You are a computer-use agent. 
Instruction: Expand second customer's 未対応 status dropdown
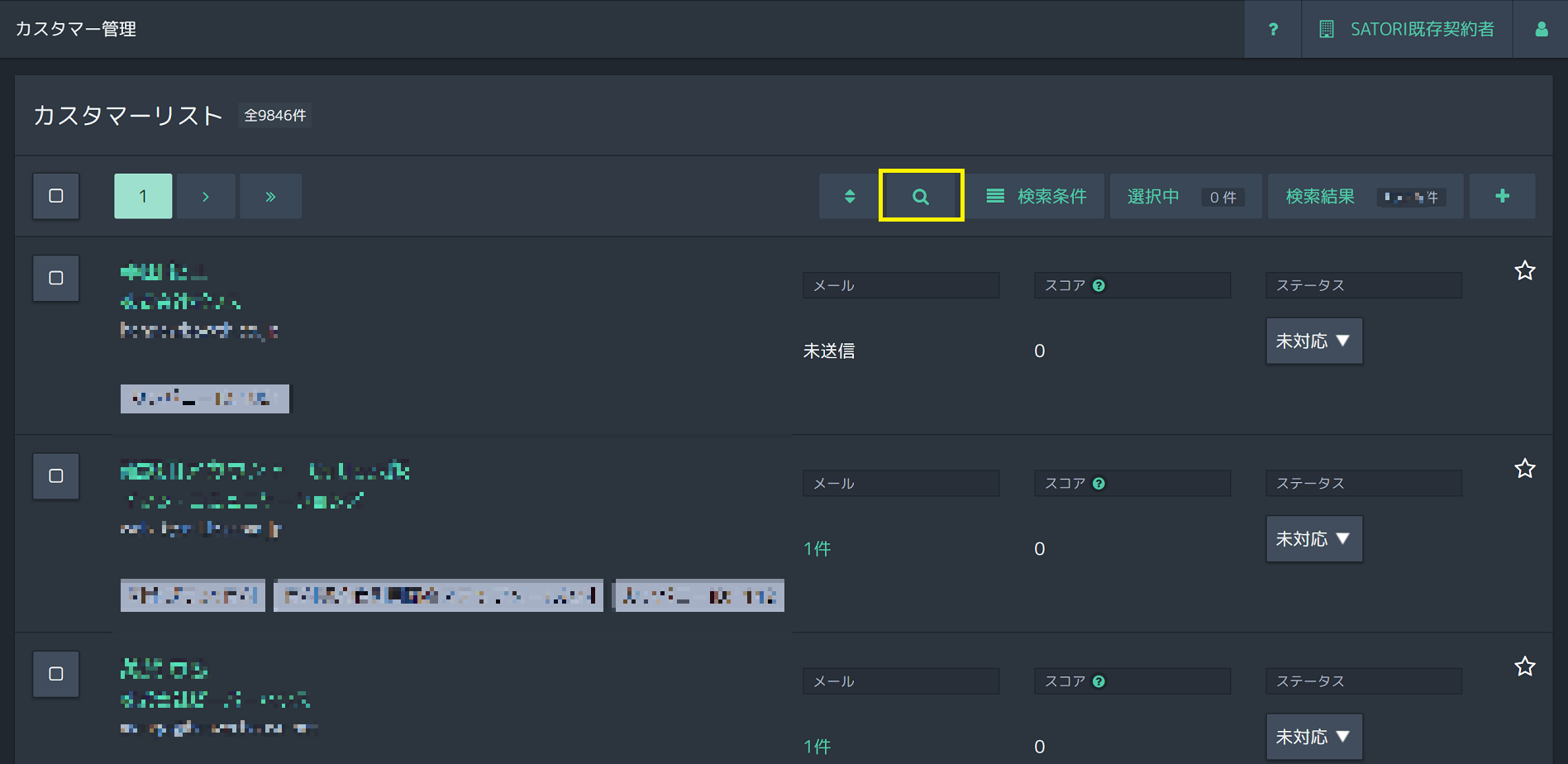pos(1313,539)
